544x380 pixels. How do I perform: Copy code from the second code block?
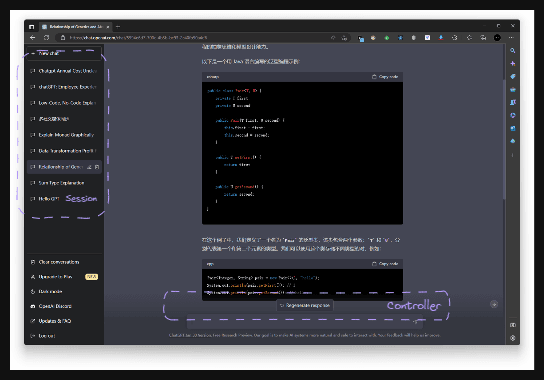click(x=385, y=264)
